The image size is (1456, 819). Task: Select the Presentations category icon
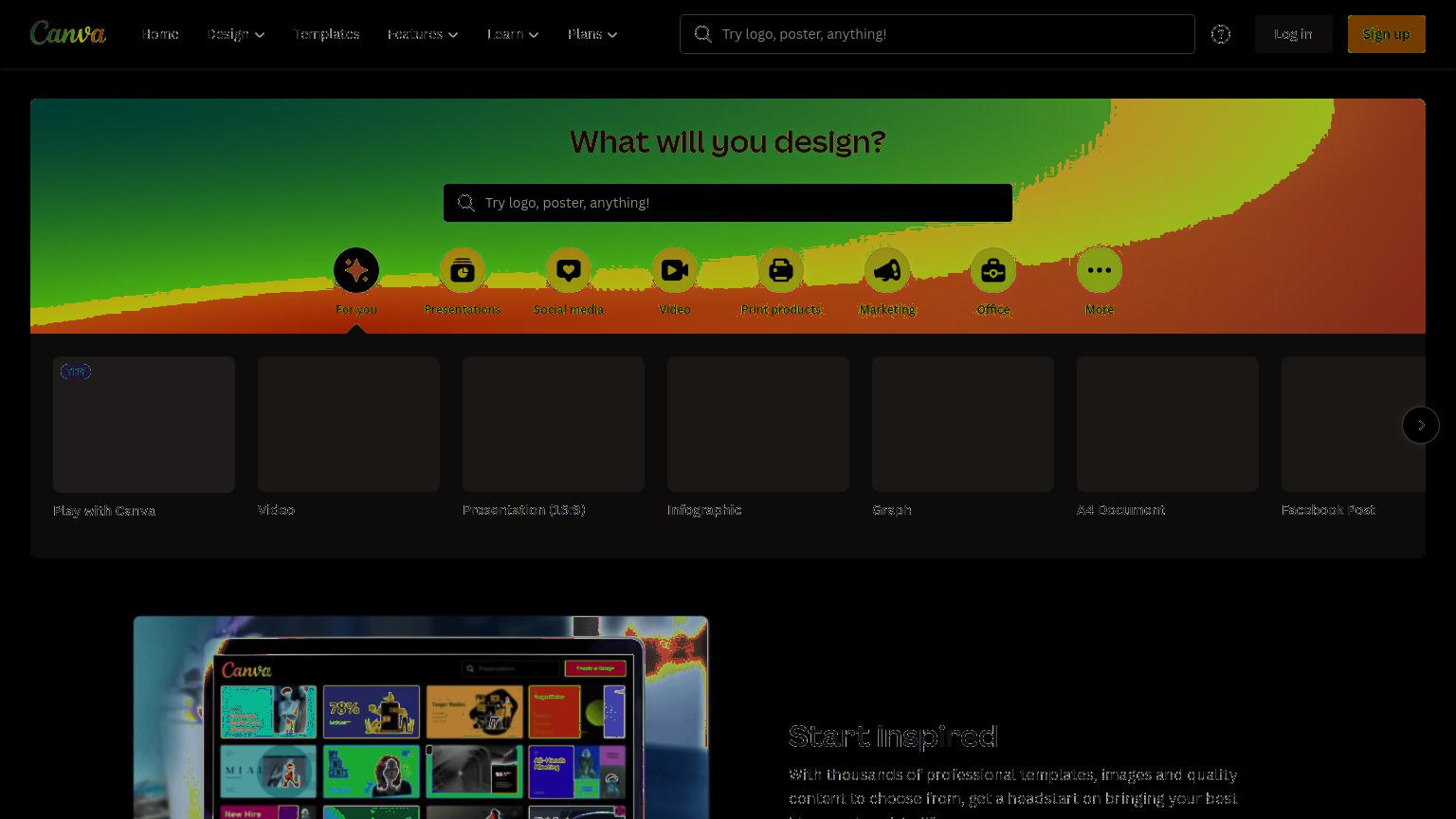tap(463, 270)
